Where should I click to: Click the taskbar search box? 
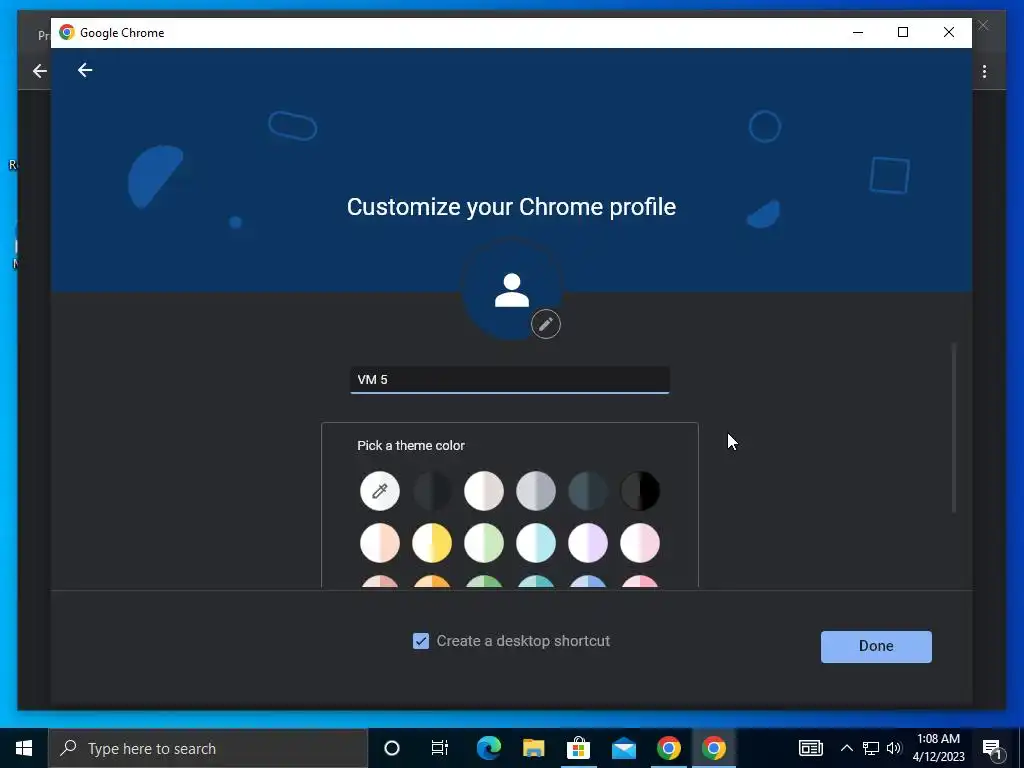[x=208, y=748]
